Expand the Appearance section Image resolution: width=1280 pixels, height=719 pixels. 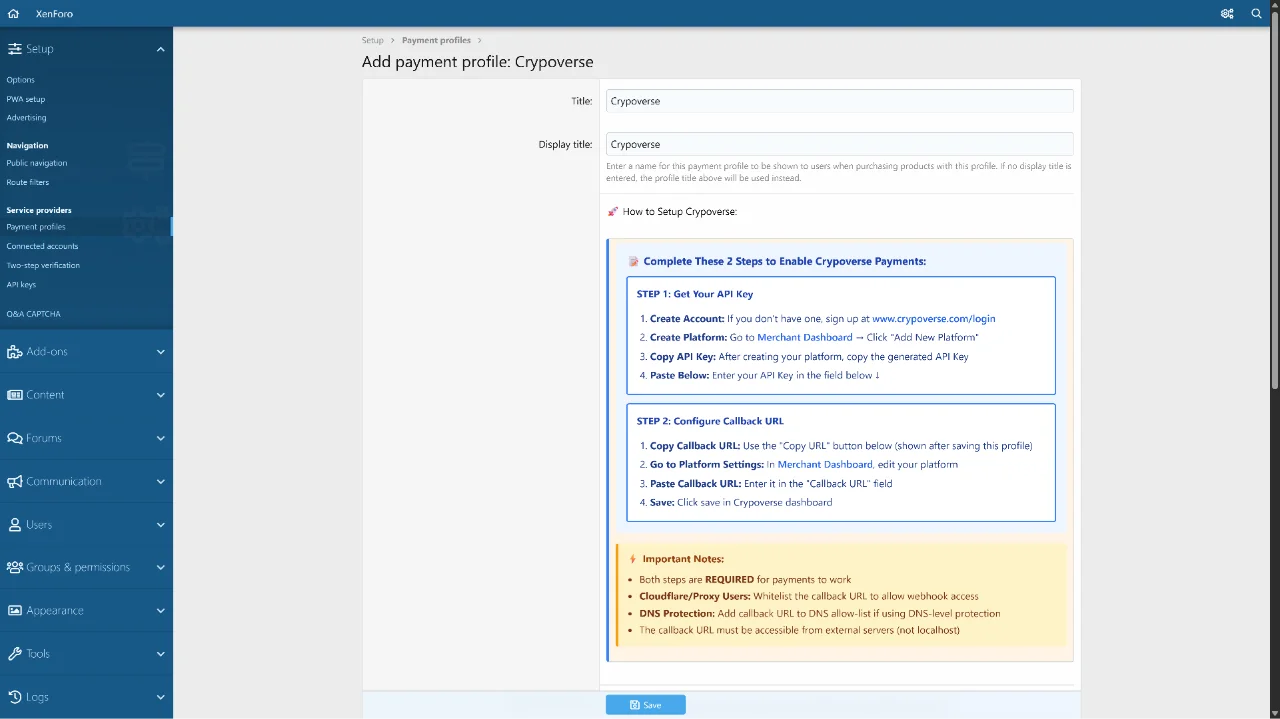160,611
